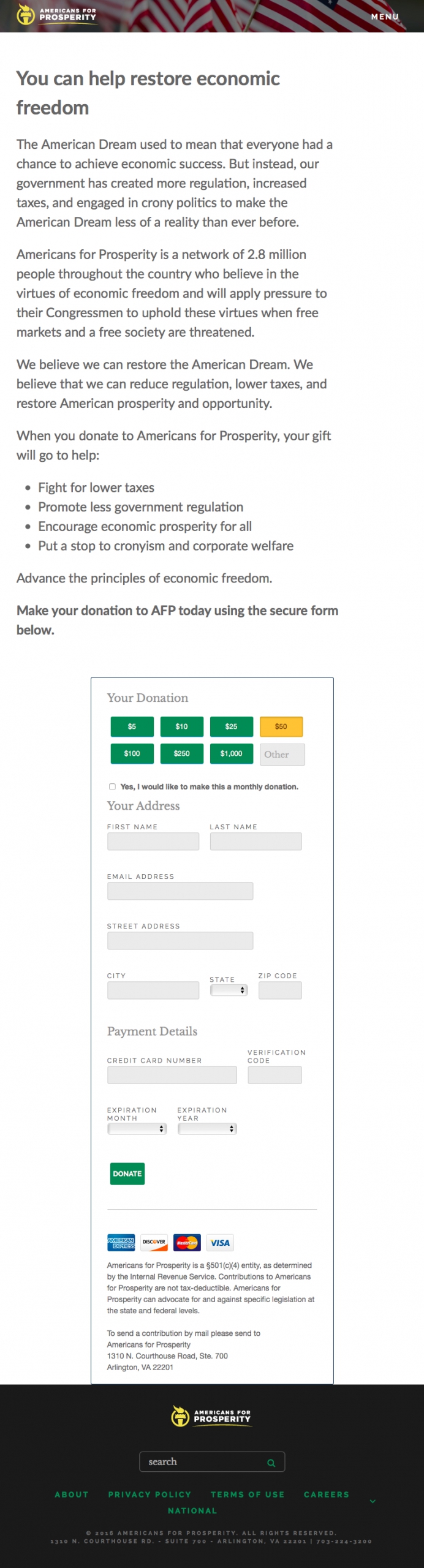
Task: Go to the Privacy Policy footer link
Action: point(150,1494)
